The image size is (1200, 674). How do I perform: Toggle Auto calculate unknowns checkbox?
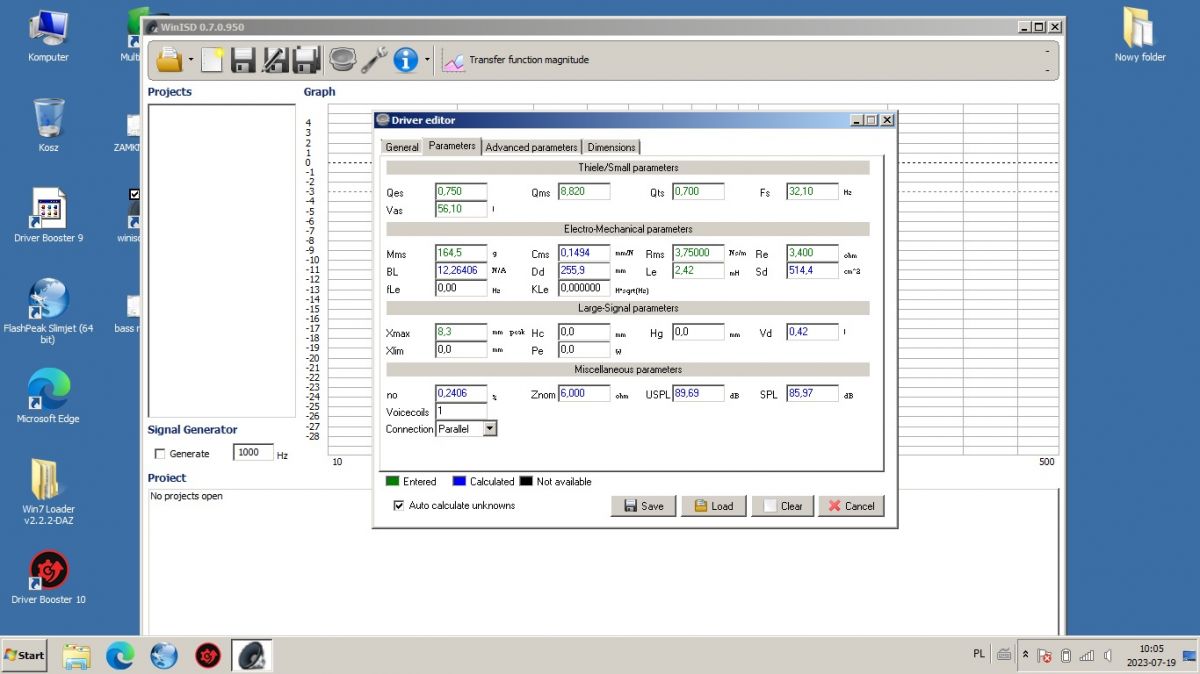pyautogui.click(x=400, y=506)
